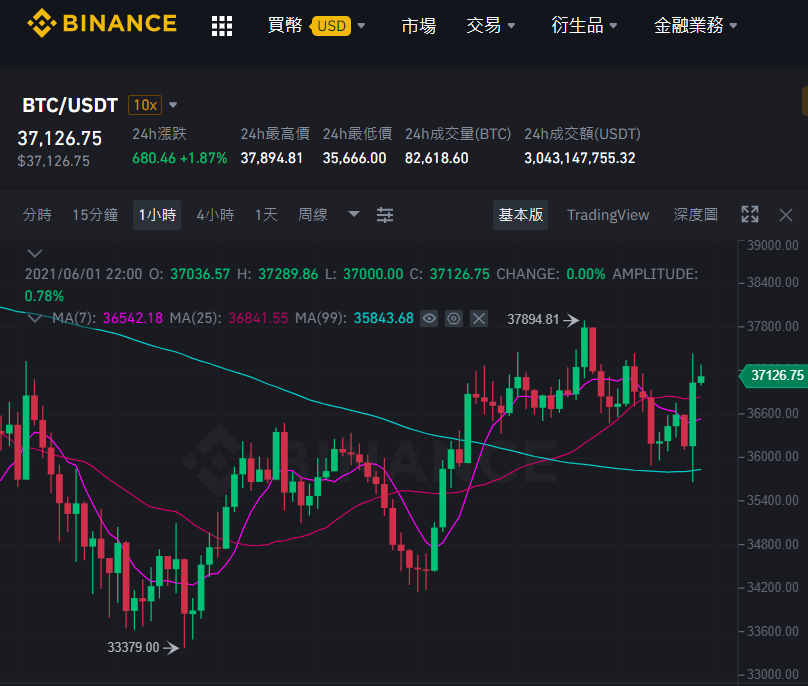Enter fullscreen chart mode

coord(750,214)
